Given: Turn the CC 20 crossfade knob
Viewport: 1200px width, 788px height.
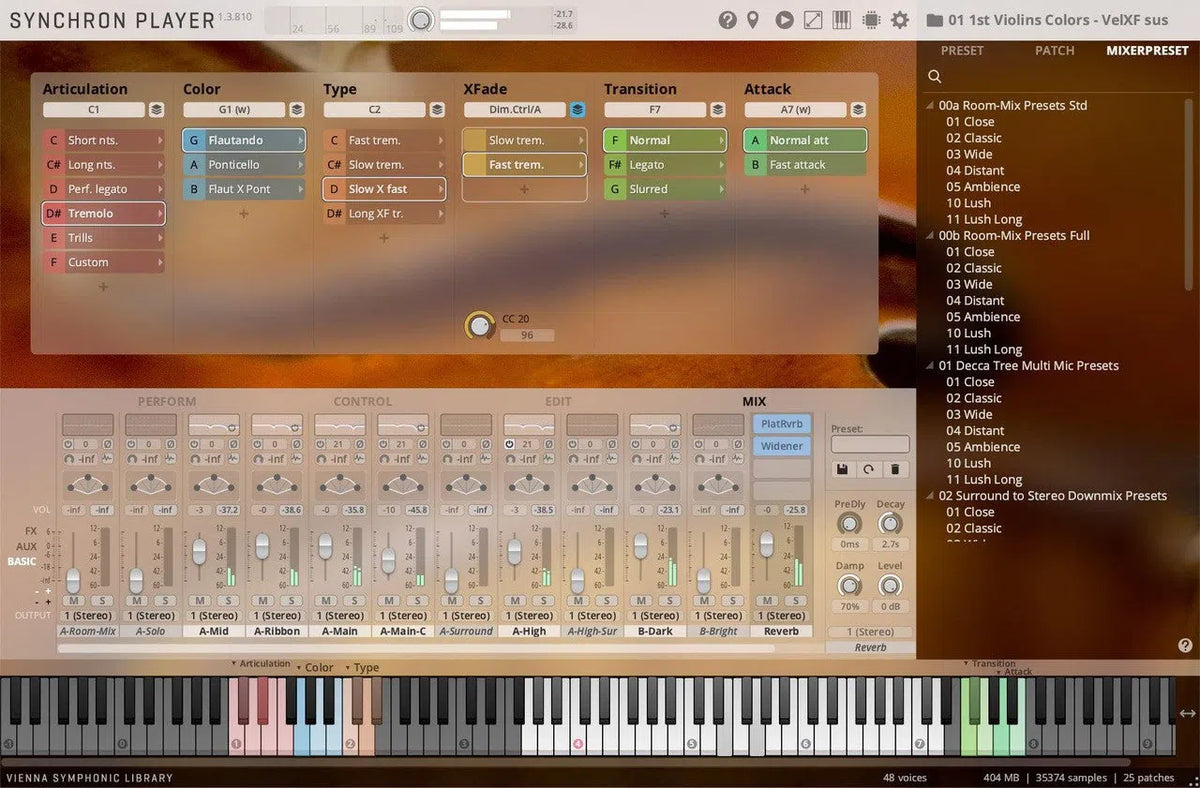Looking at the screenshot, I should pos(479,325).
